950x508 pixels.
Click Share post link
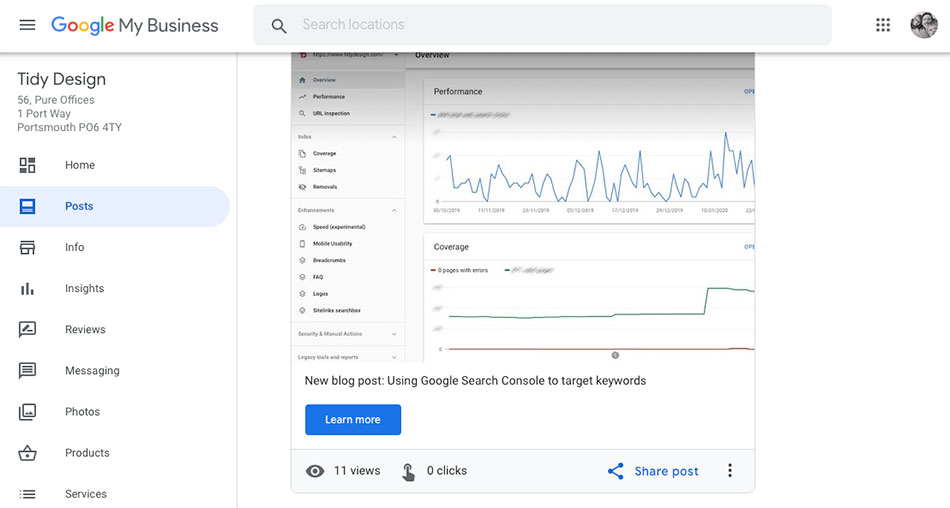point(666,471)
